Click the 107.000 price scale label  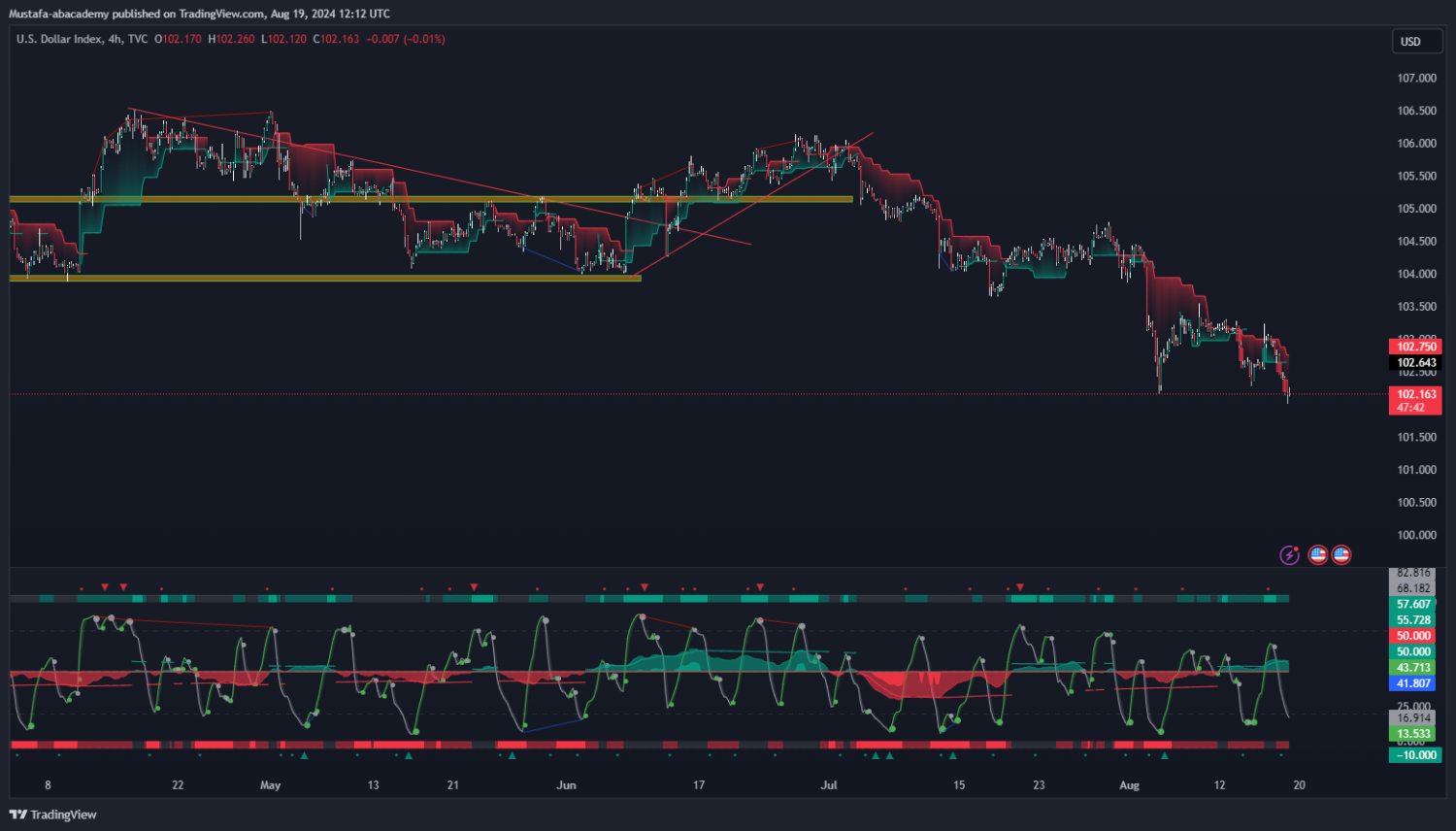click(x=1416, y=79)
